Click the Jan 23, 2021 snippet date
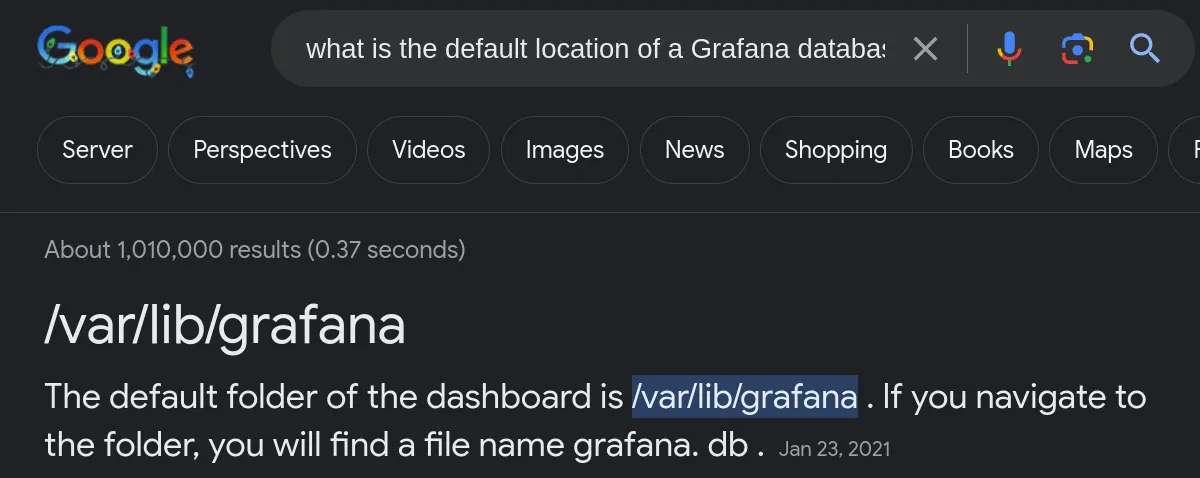1200x478 pixels. tap(833, 449)
